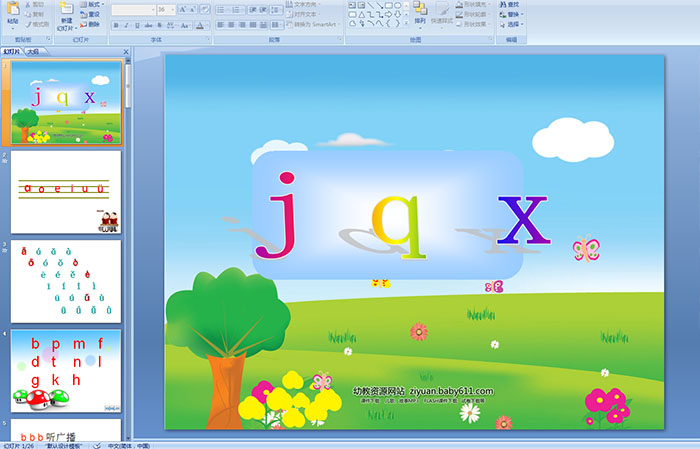The height and width of the screenshot is (449, 700).
Task: Toggle Strikethrough (abc) formatting
Action: 148,25
